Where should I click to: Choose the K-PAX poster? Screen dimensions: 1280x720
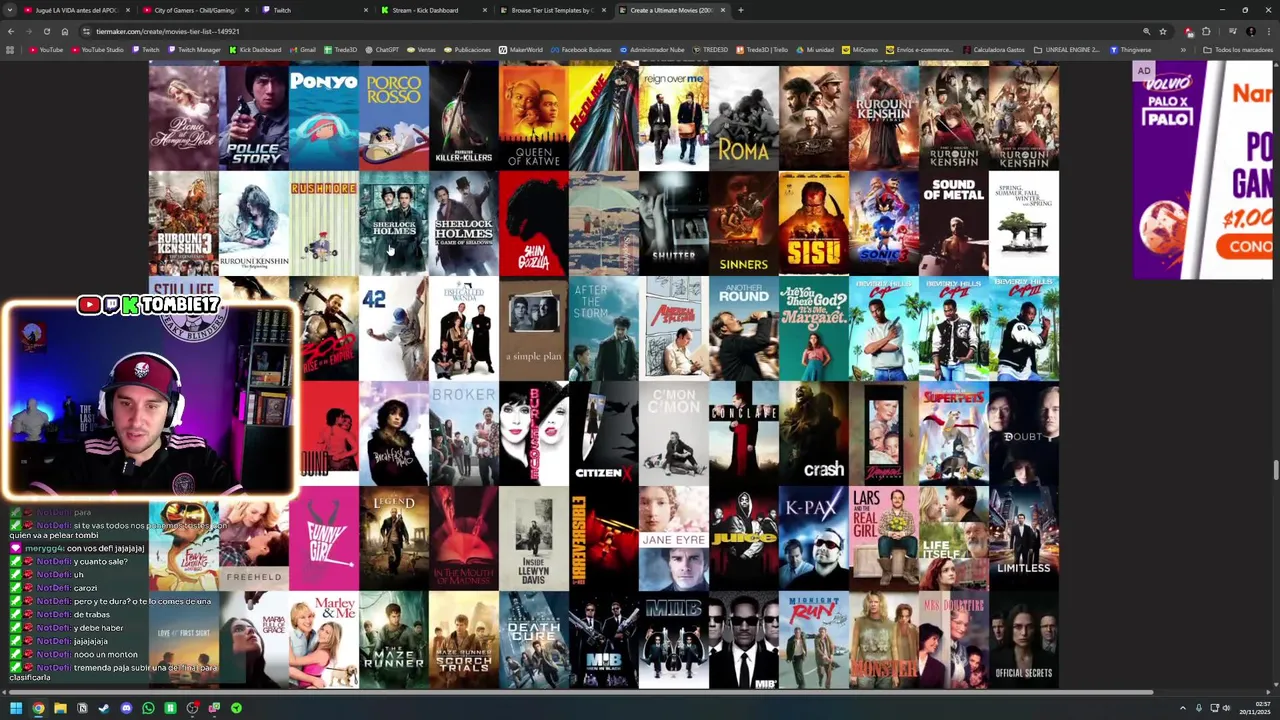(x=813, y=540)
